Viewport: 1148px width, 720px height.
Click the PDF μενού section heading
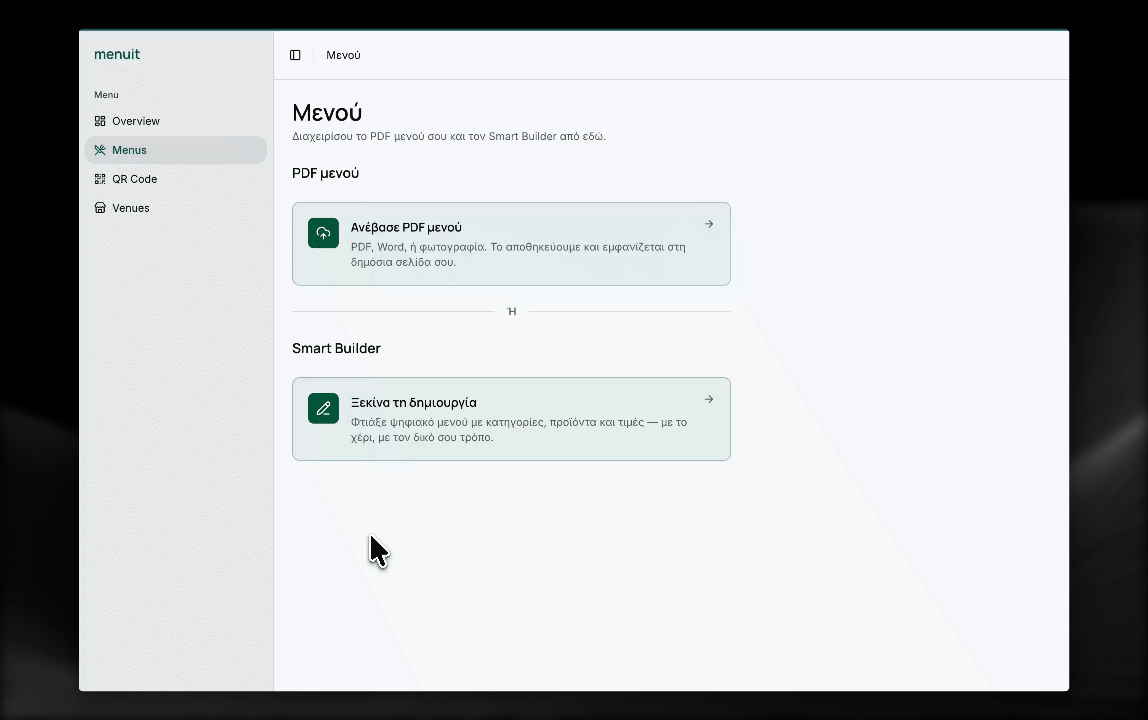(326, 174)
